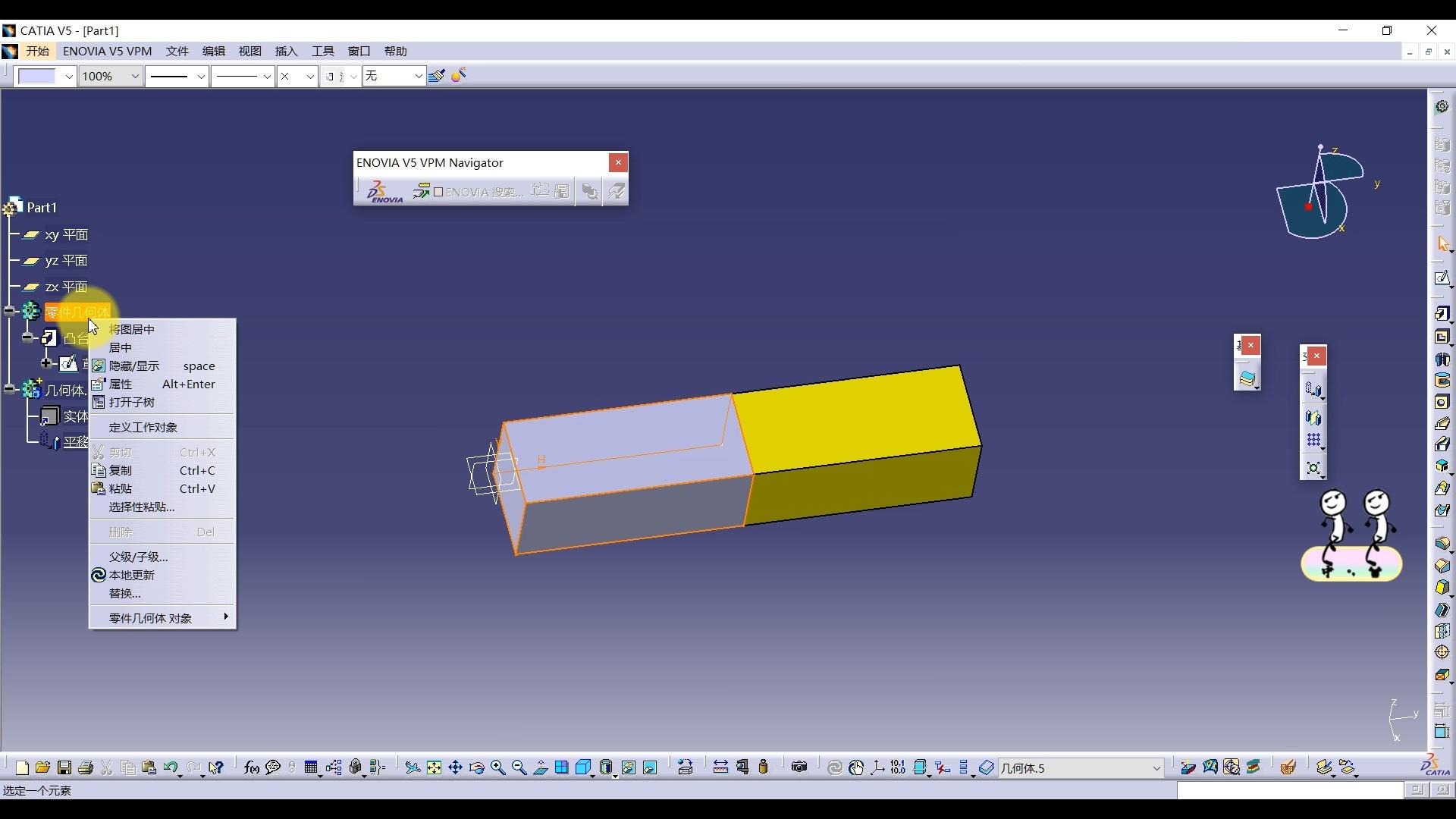Close the ENOVIA V5 VPM Navigator
This screenshot has width=1456, height=819.
[618, 162]
